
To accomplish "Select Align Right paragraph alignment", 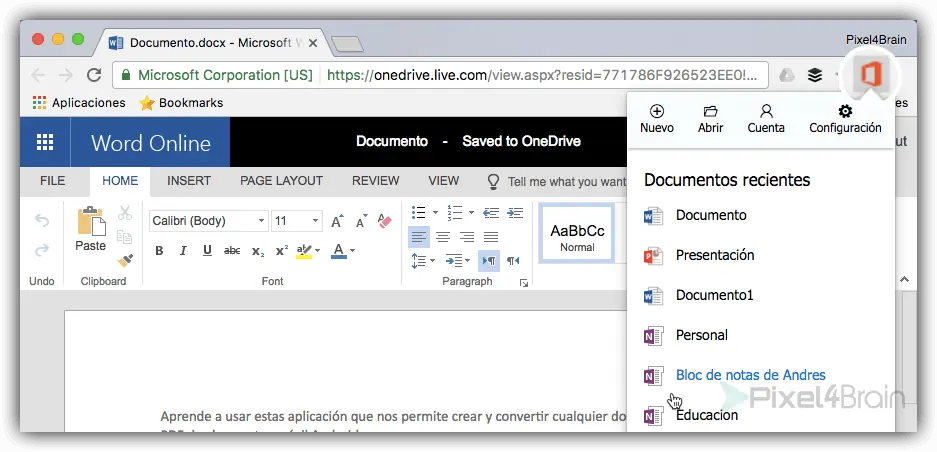I will pos(467,237).
